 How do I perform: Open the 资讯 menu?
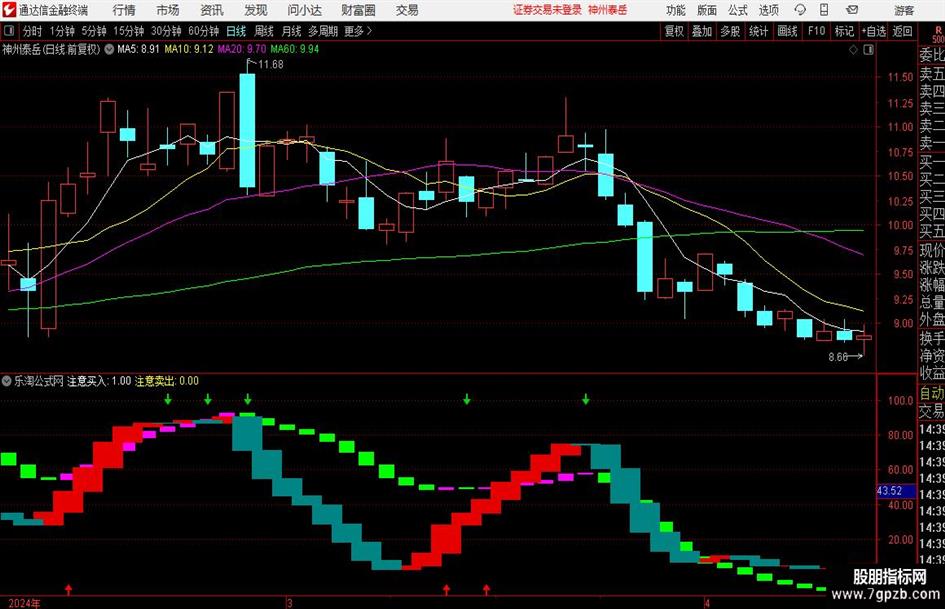[x=212, y=10]
